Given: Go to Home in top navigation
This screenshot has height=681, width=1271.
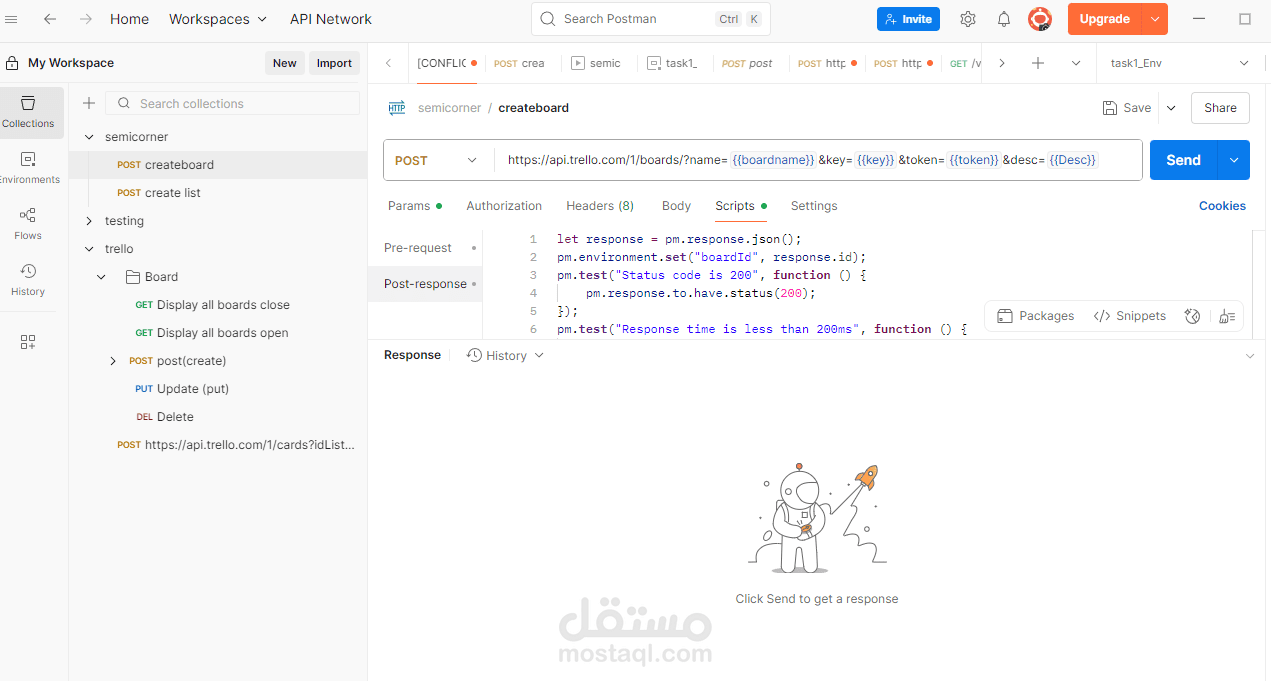Looking at the screenshot, I should tap(130, 19).
